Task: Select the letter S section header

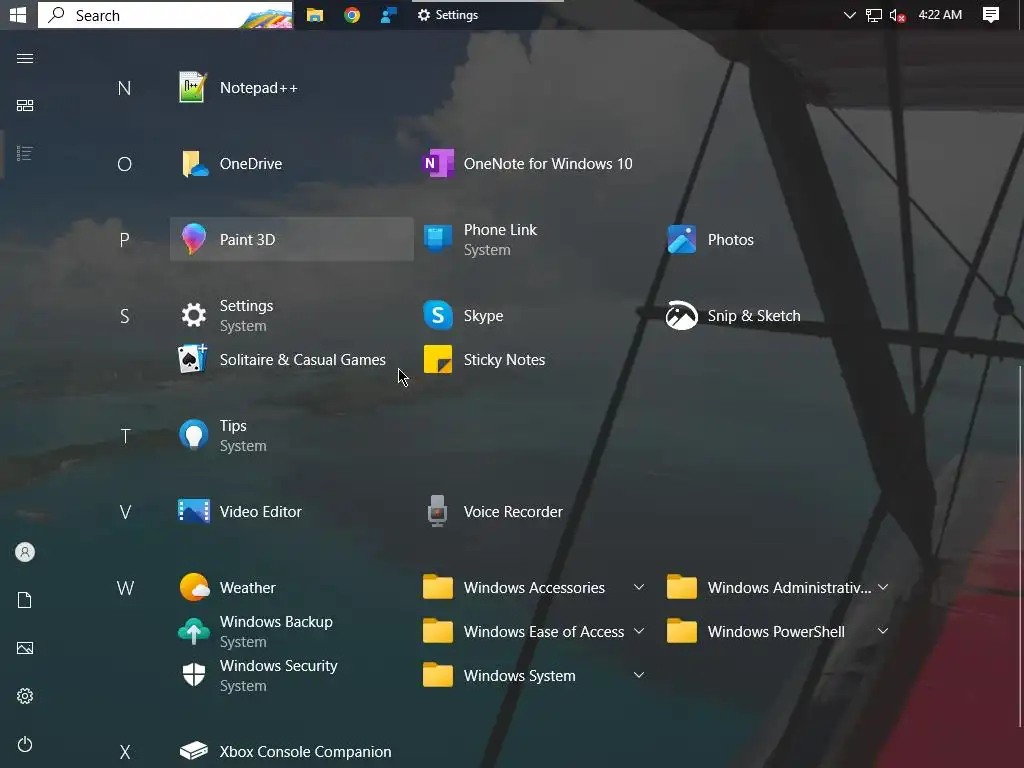Action: (124, 316)
